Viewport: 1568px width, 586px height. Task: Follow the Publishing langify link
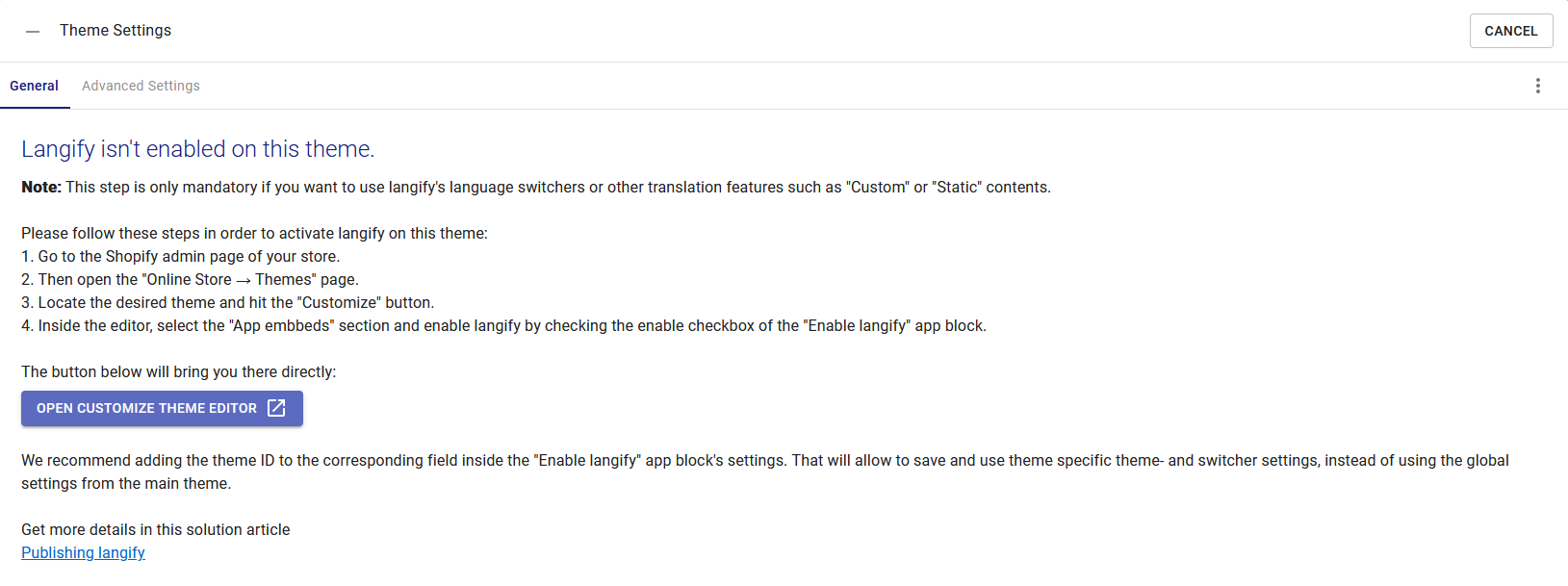pyautogui.click(x=83, y=552)
